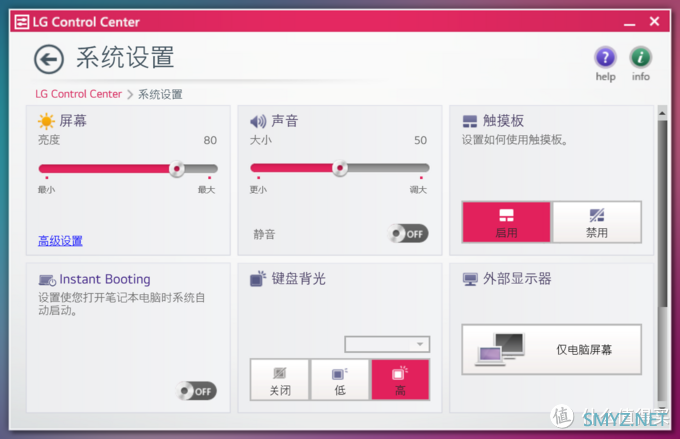Enable touchpad with the 启用 button
This screenshot has width=680, height=439.
coord(506,222)
